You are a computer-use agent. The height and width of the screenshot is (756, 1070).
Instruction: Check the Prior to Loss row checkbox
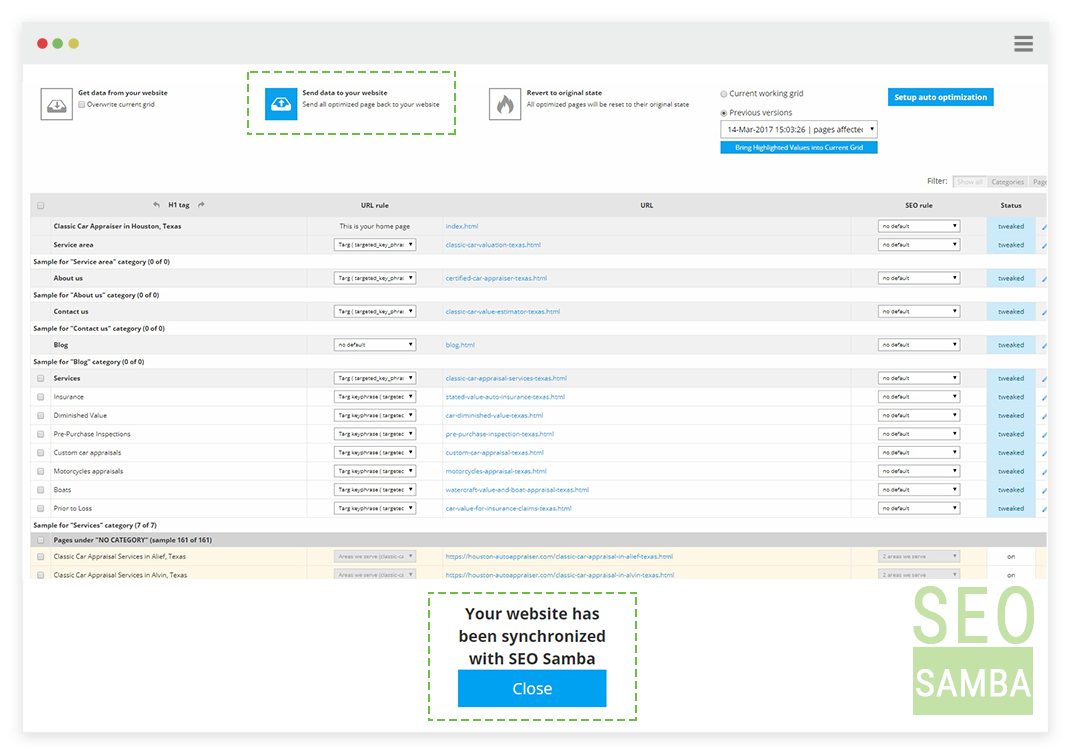tap(41, 508)
